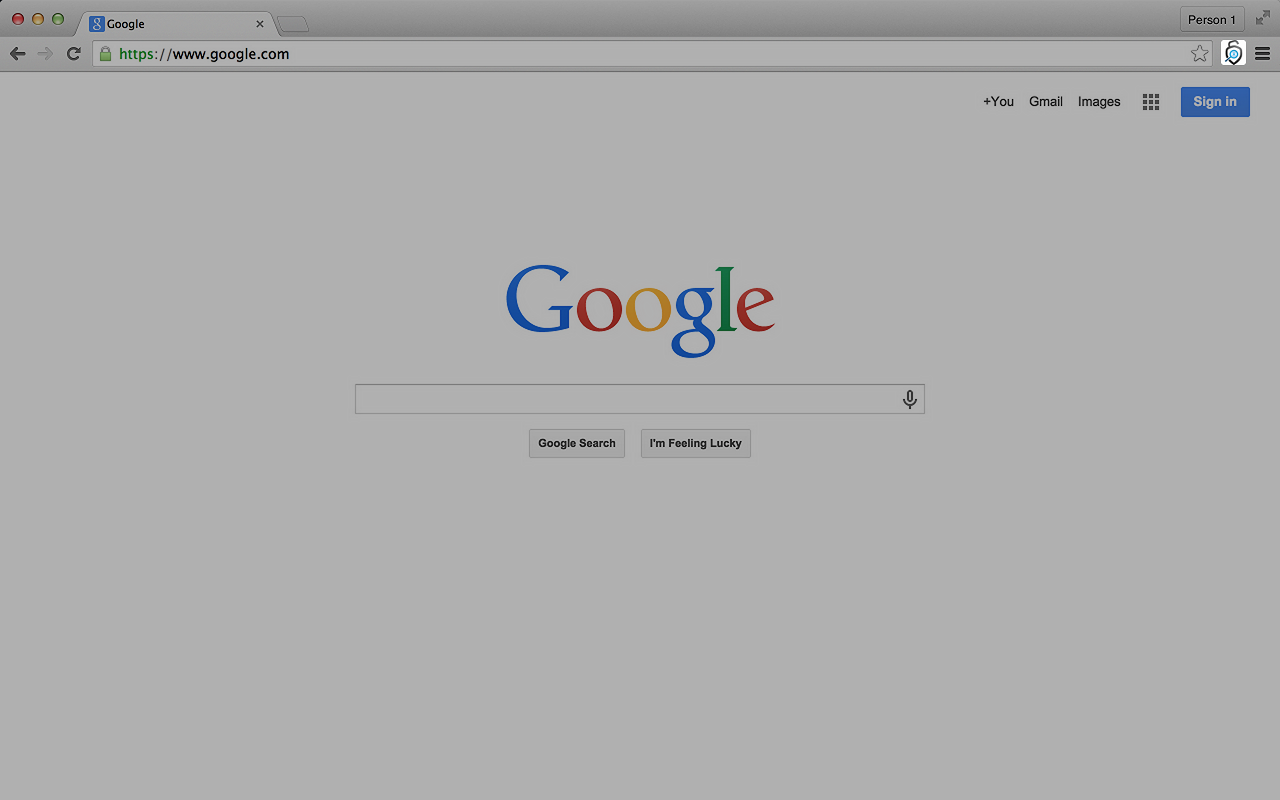Image resolution: width=1280 pixels, height=800 pixels.
Task: Open the Person 1 profile menu
Action: (x=1212, y=19)
